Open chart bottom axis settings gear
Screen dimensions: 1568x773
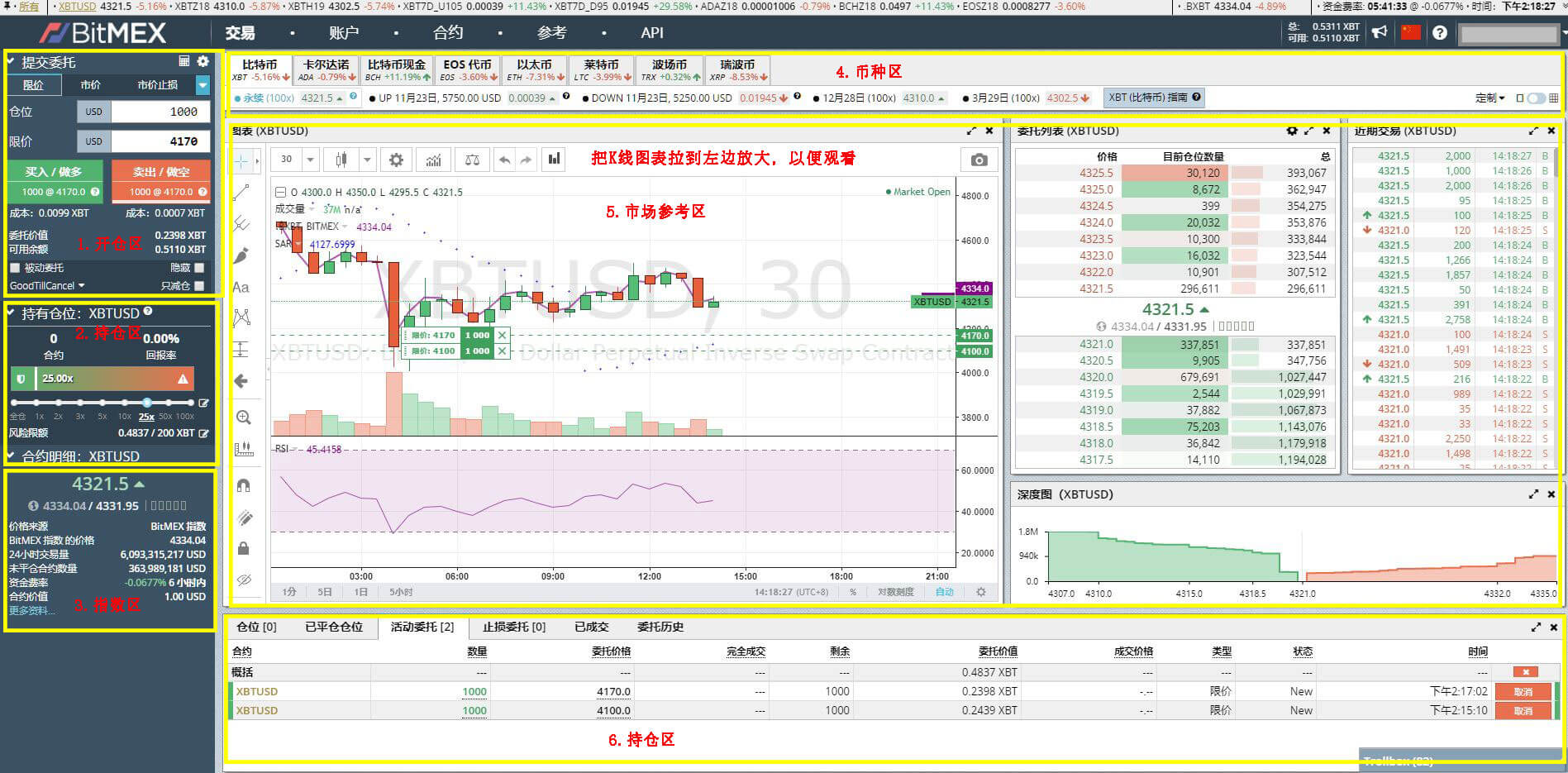(981, 592)
